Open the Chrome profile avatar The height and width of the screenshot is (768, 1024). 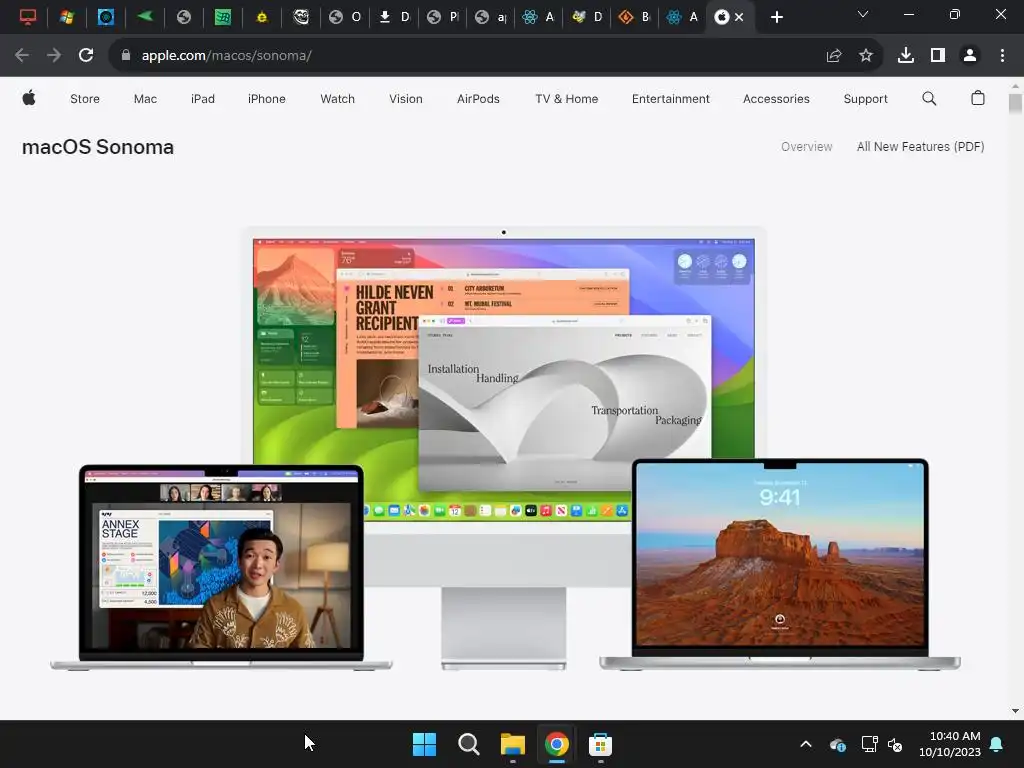[970, 56]
